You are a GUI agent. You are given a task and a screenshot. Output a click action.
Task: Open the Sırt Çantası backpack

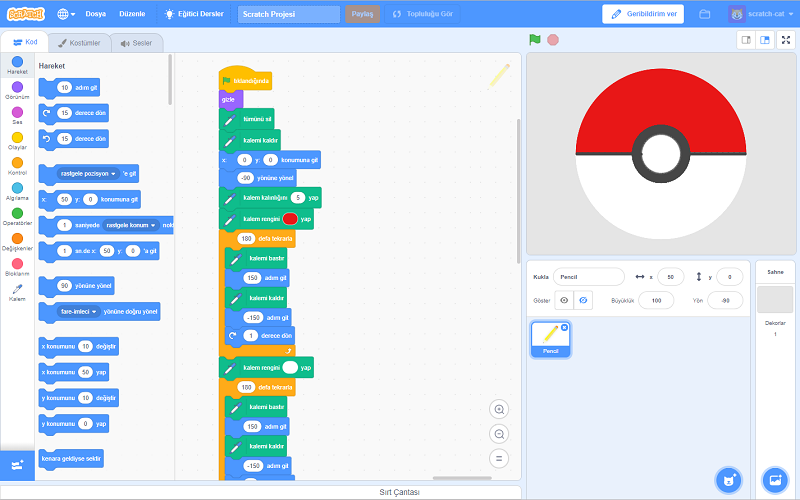[399, 492]
